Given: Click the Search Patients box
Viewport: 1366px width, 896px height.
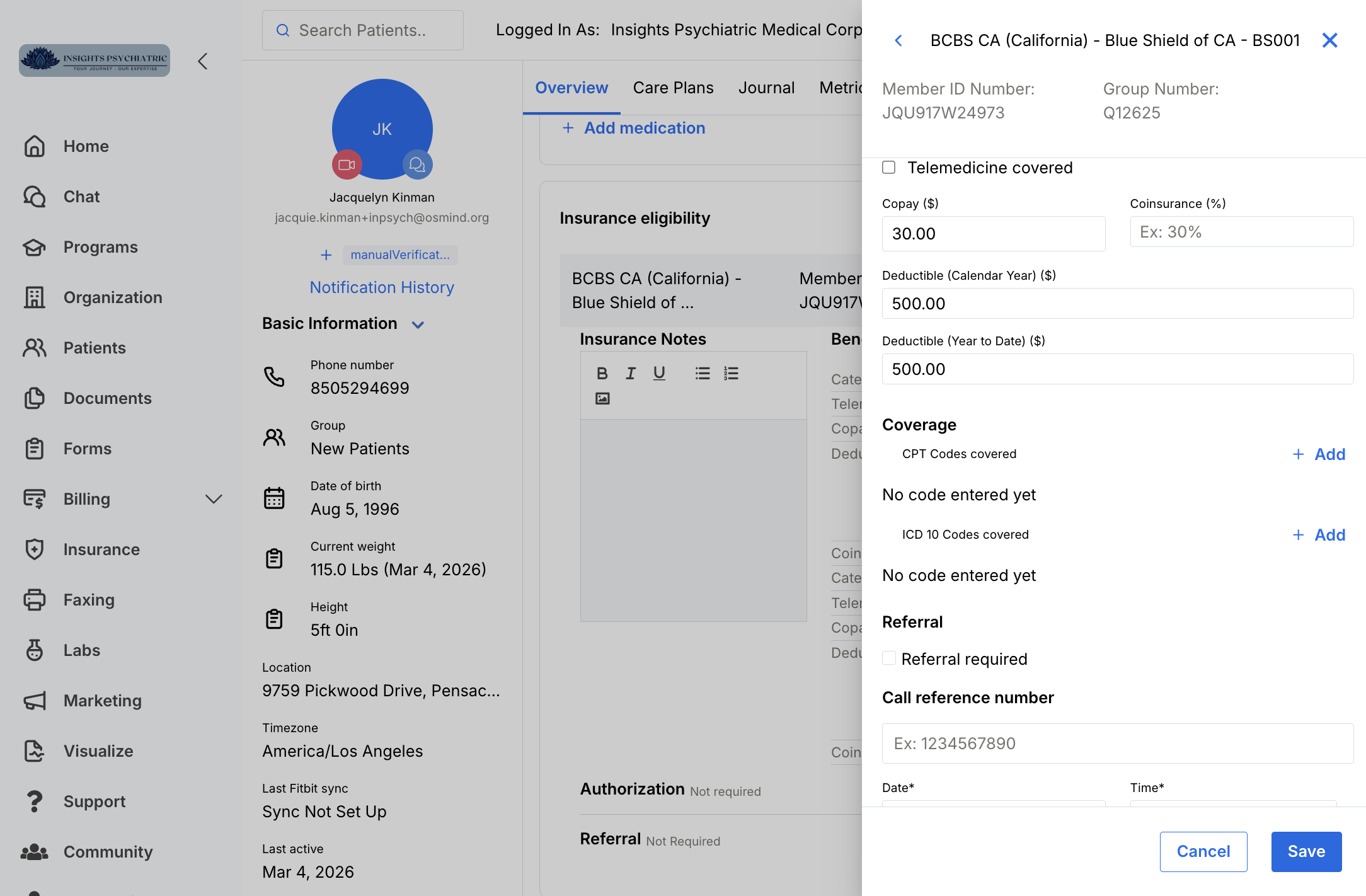Looking at the screenshot, I should pyautogui.click(x=363, y=30).
